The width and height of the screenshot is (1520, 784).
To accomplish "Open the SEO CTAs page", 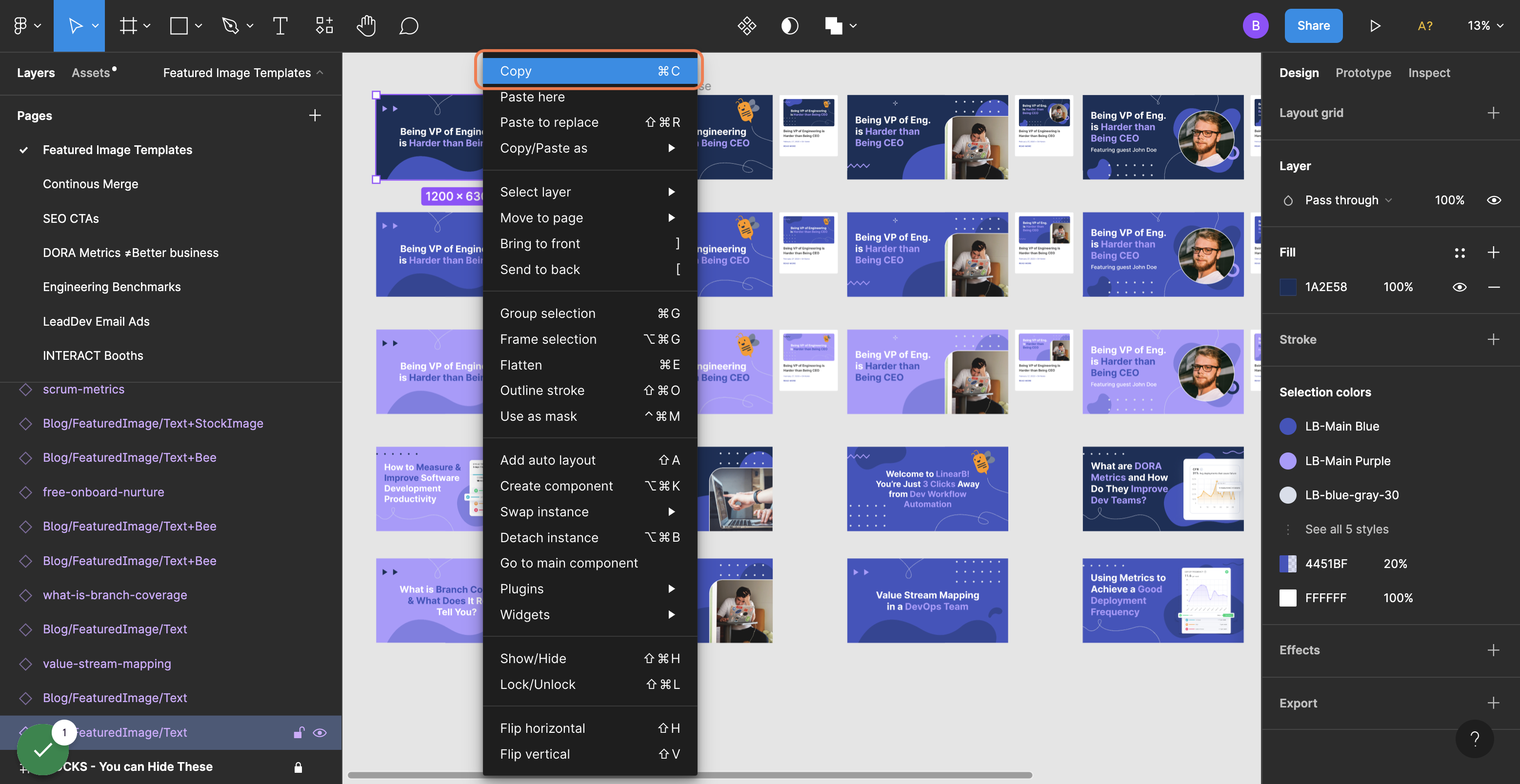I will click(x=71, y=218).
